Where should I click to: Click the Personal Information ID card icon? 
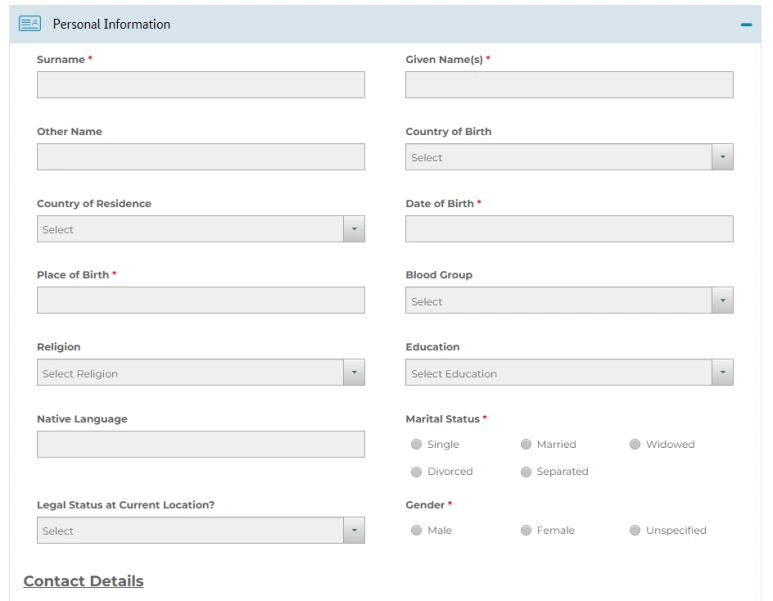pos(30,24)
